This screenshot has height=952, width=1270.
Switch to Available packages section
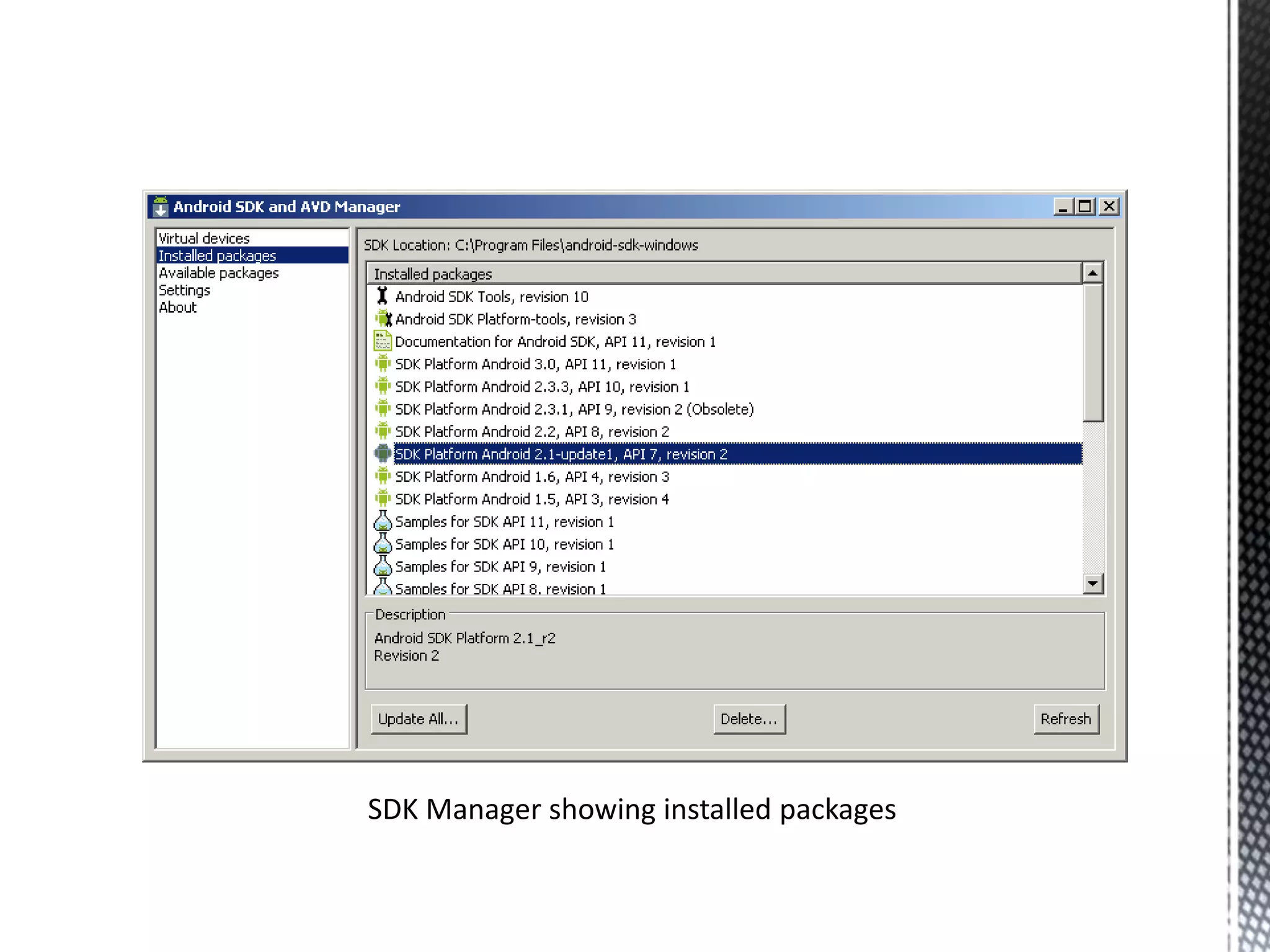point(218,273)
